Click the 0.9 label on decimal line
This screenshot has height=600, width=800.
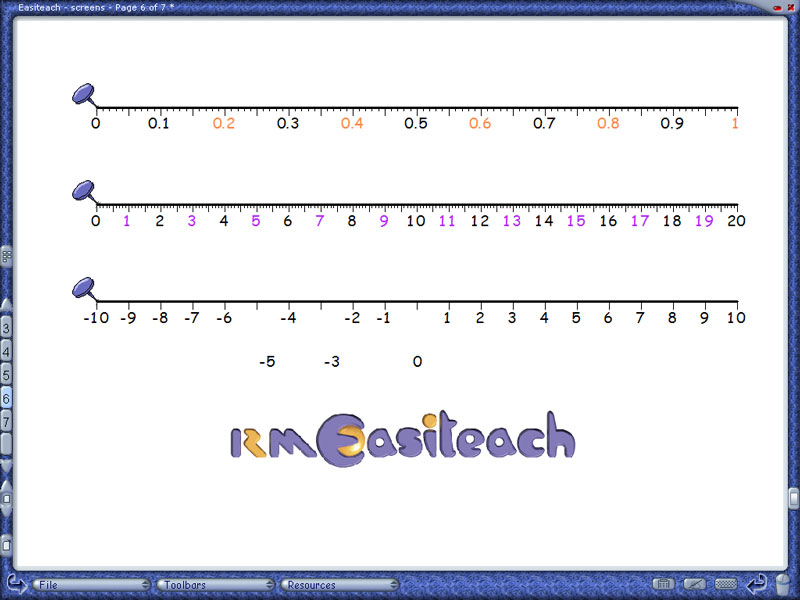(672, 123)
